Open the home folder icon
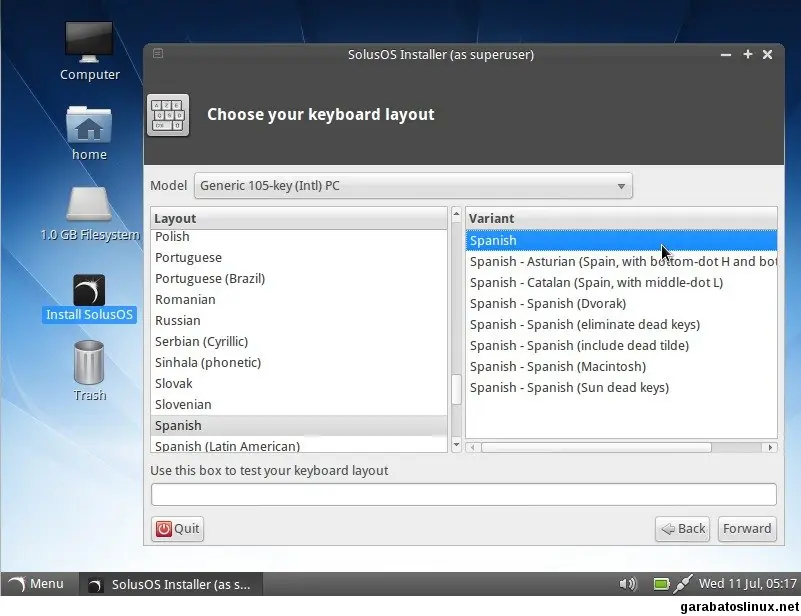 click(x=89, y=134)
